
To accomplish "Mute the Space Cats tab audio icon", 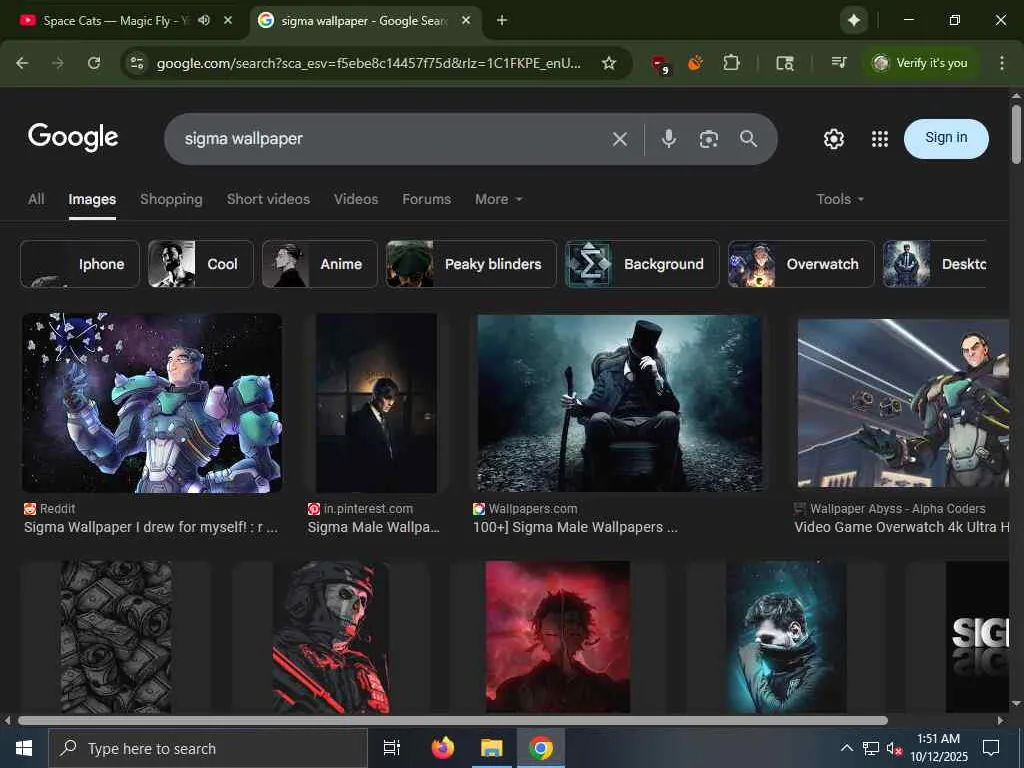I will point(204,20).
